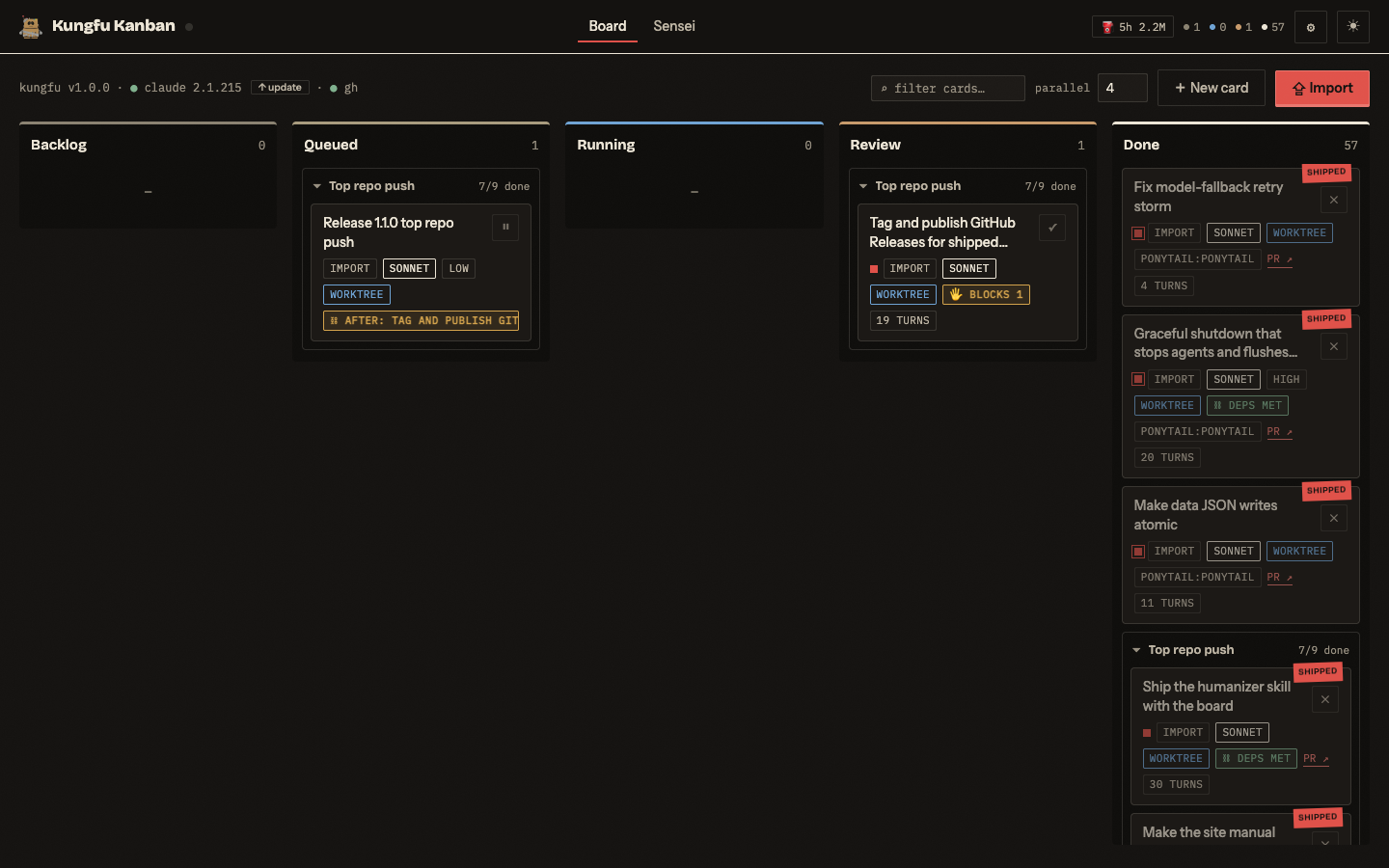Click WORKTREE tag on Tag and publish card
The image size is (1389, 868).
(x=903, y=295)
